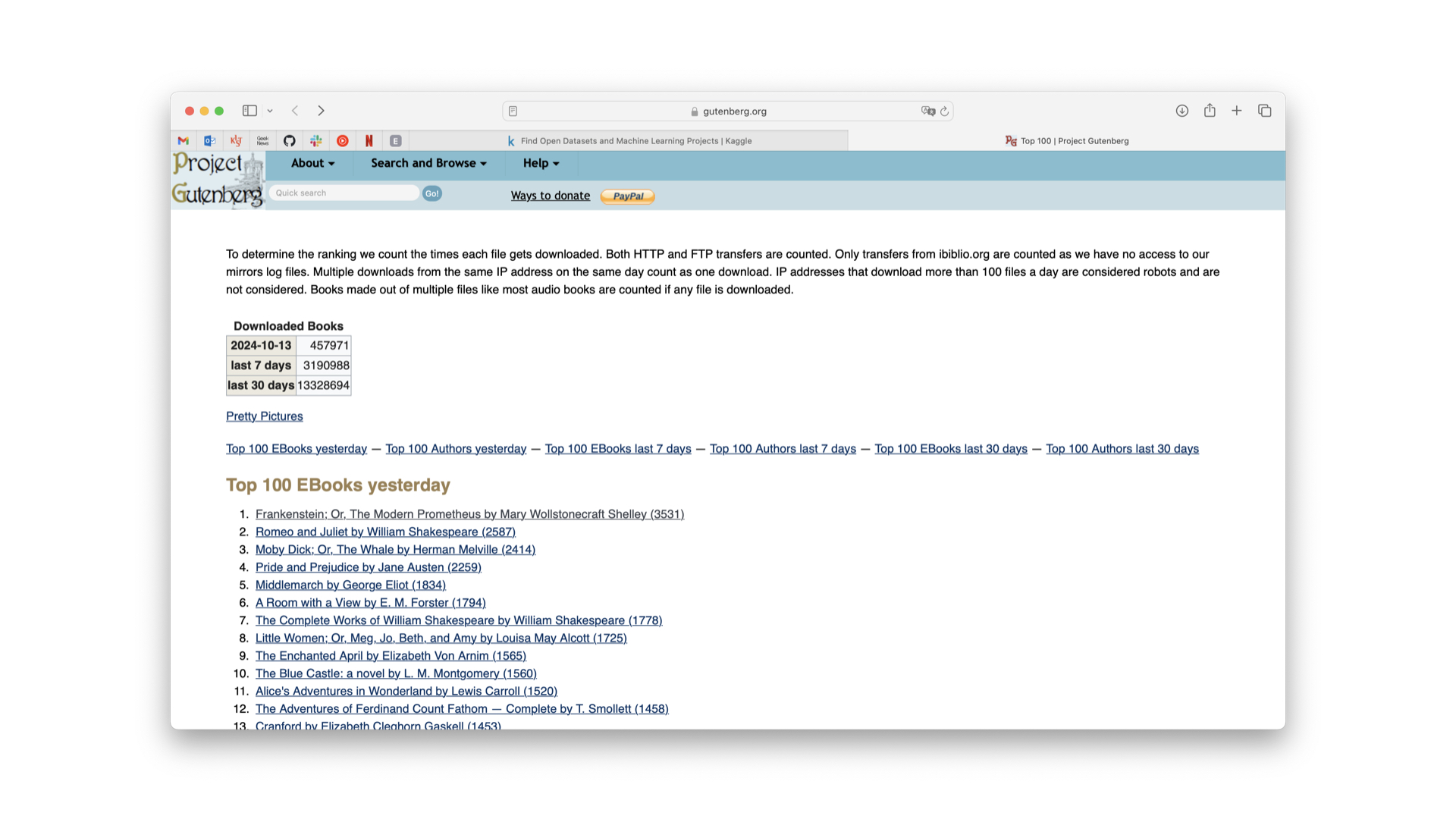This screenshot has height=819, width=1456.
Task: Jump to Top 100 Authors last 30 days
Action: 1122,449
